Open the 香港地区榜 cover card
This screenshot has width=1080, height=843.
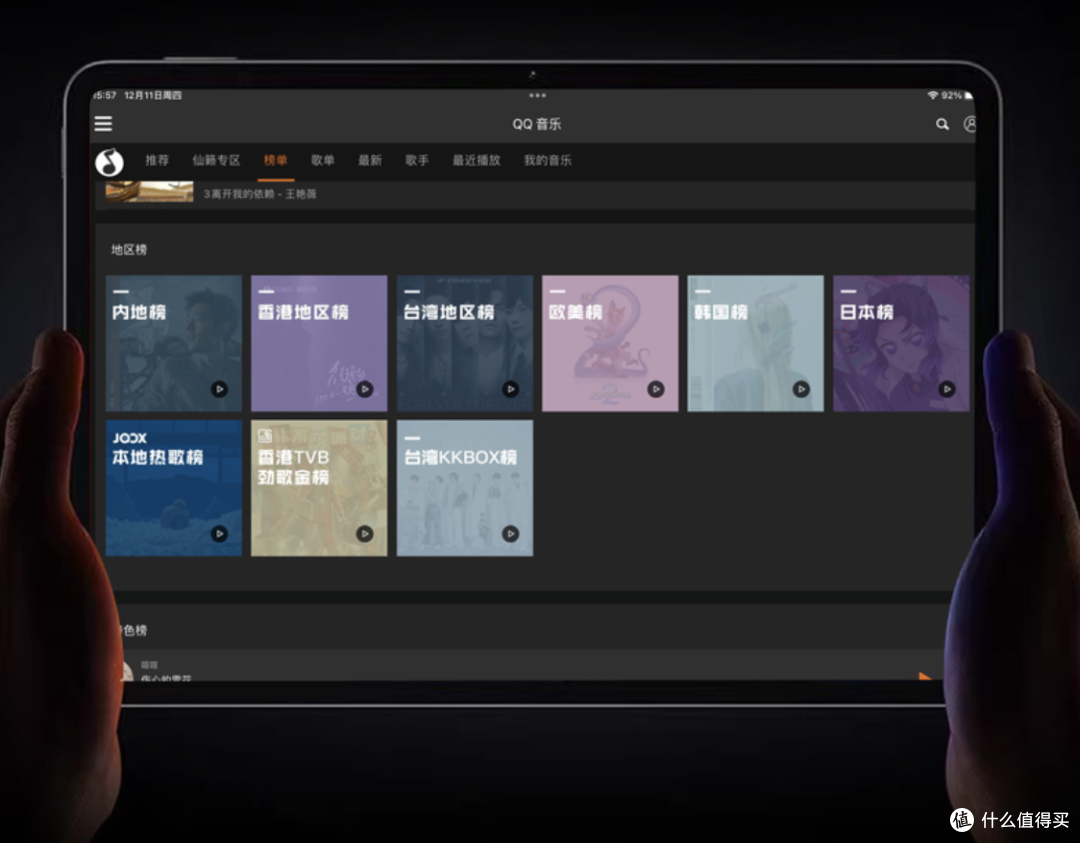point(320,343)
